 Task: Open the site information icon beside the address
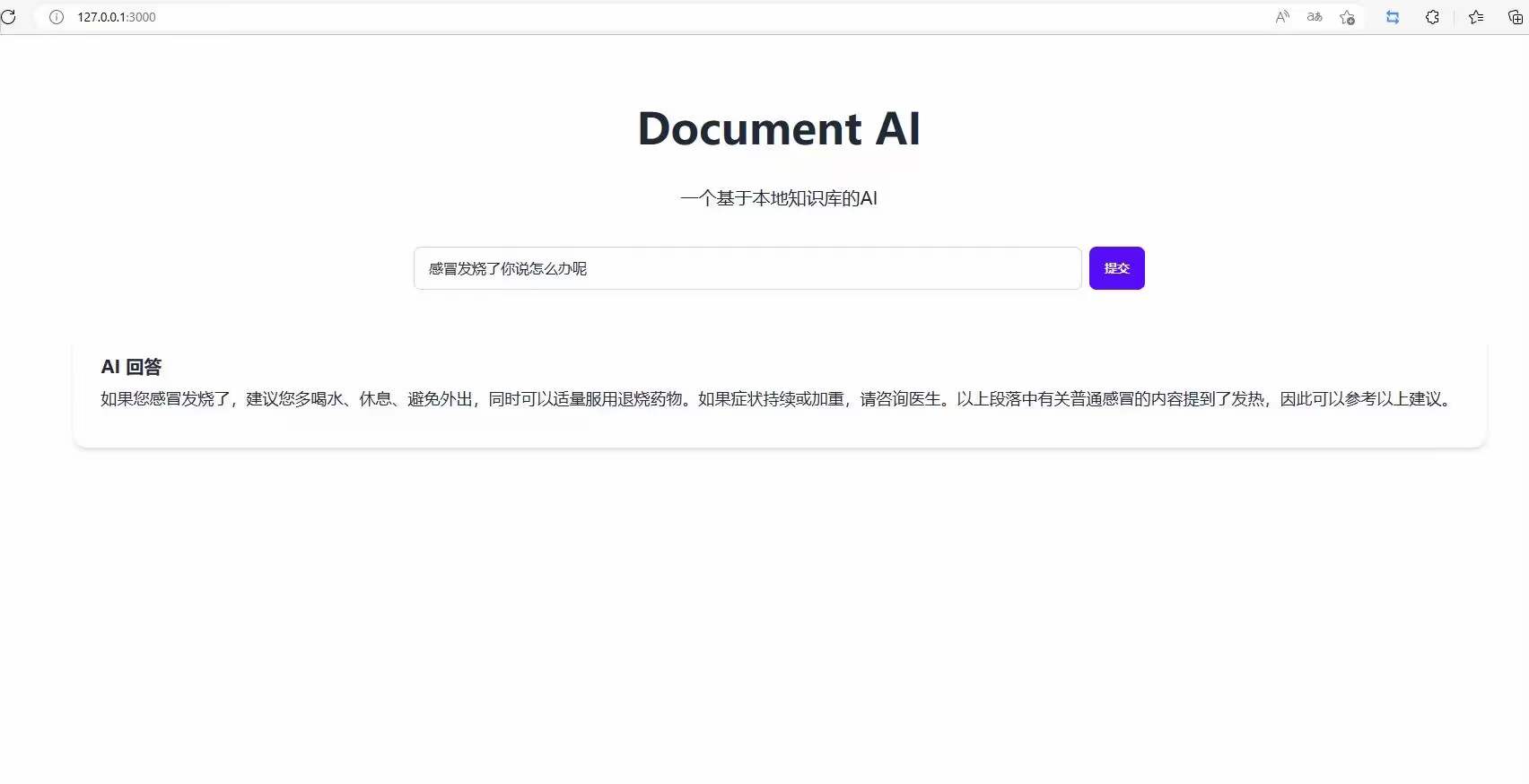57,17
